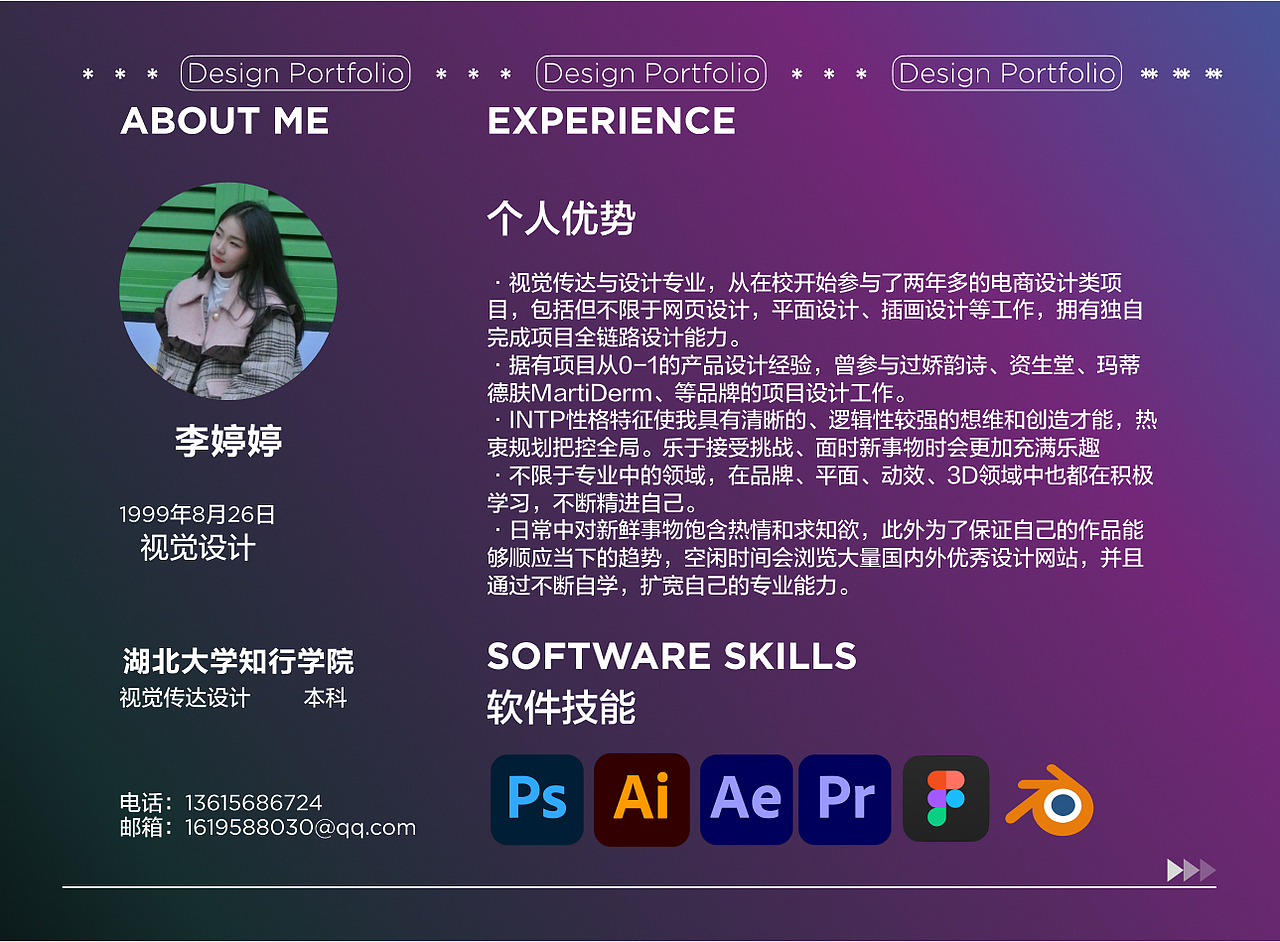This screenshot has width=1280, height=942.
Task: Click the phone number 13615686724
Action: (x=254, y=803)
